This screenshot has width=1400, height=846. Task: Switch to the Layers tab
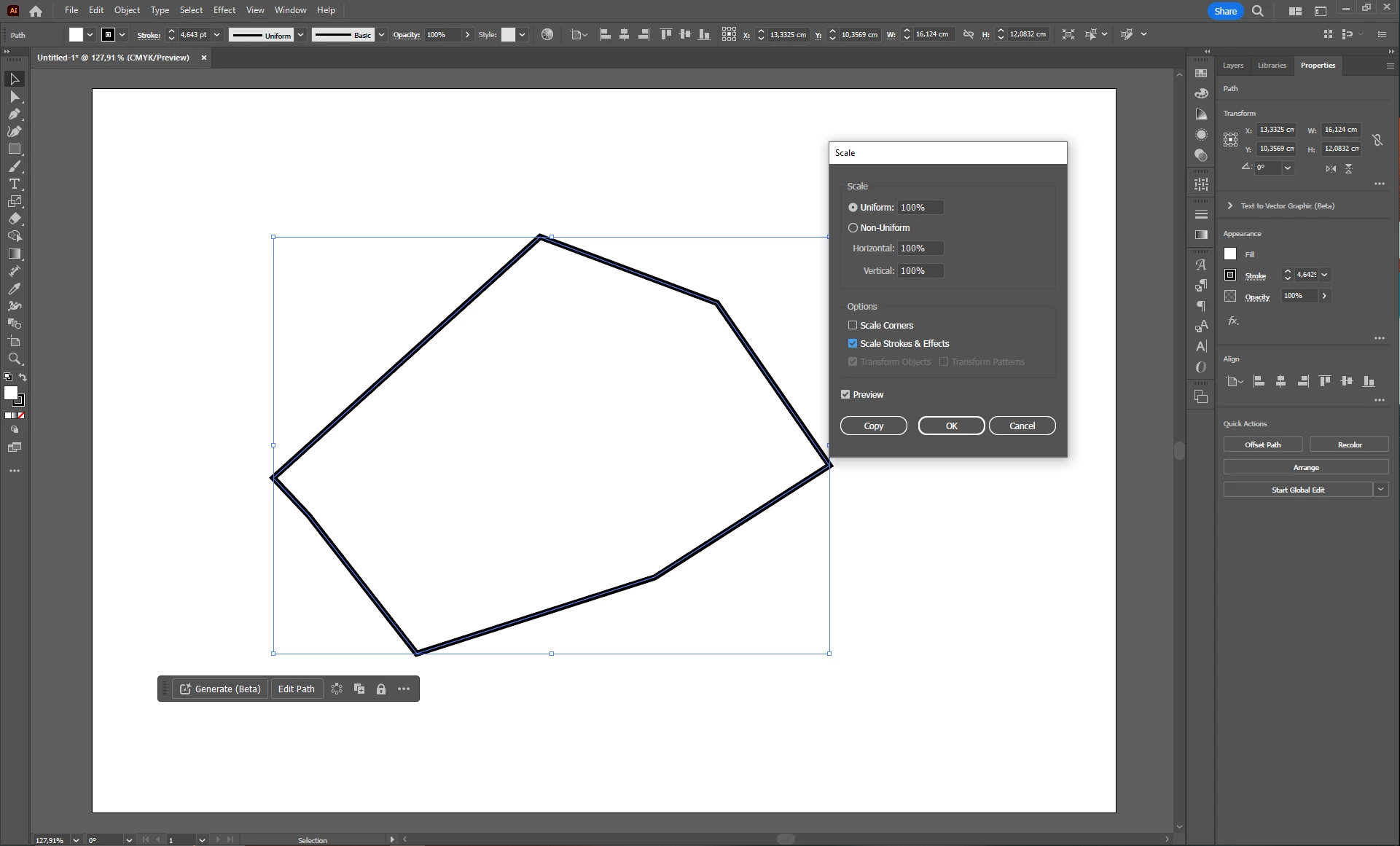(1232, 65)
